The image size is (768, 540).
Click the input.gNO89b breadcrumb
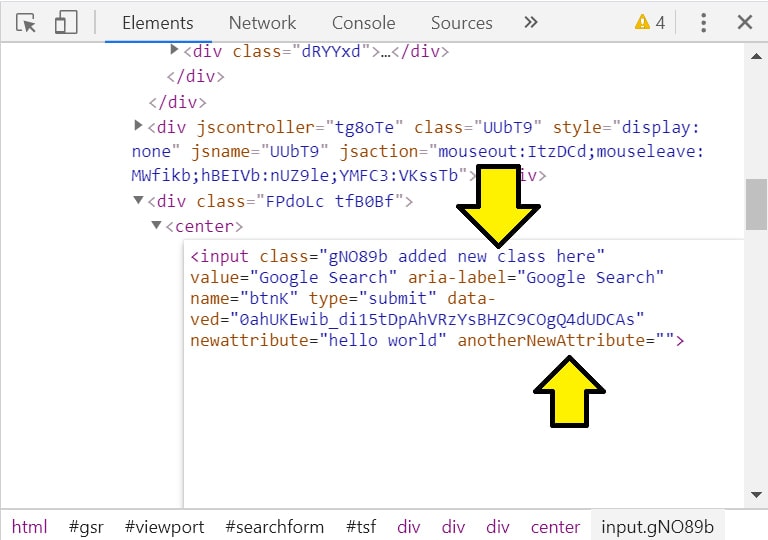656,527
